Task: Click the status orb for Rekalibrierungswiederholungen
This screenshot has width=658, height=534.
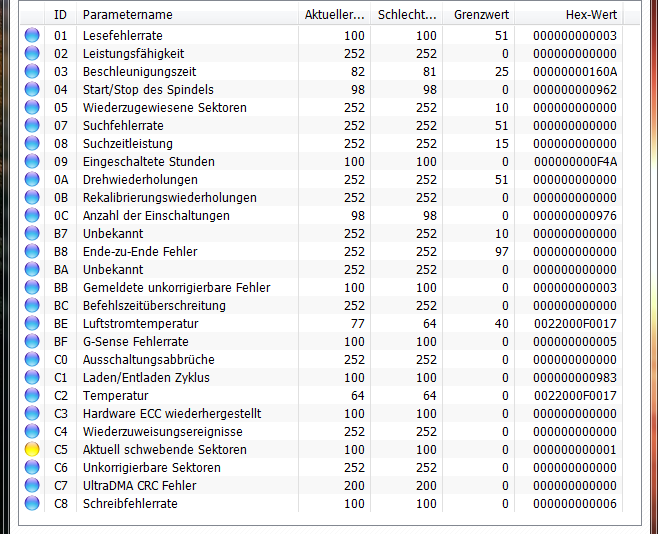Action: coord(32,198)
